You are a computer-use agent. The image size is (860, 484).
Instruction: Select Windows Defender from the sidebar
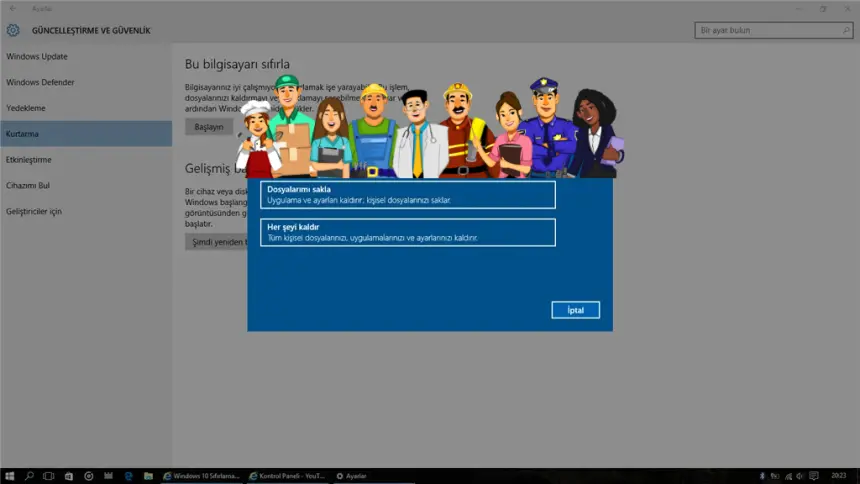(x=40, y=82)
